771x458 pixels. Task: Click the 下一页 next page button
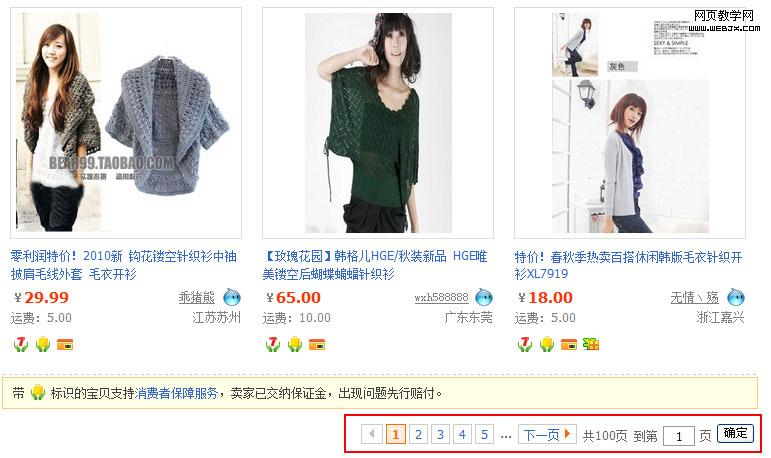click(x=547, y=434)
